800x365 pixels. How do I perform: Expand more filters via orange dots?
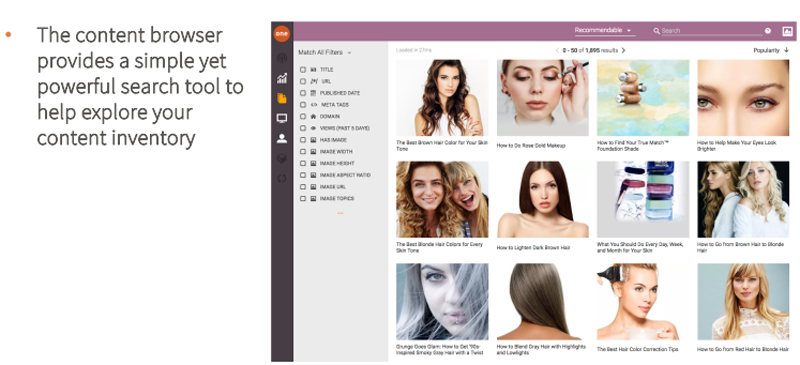point(340,213)
